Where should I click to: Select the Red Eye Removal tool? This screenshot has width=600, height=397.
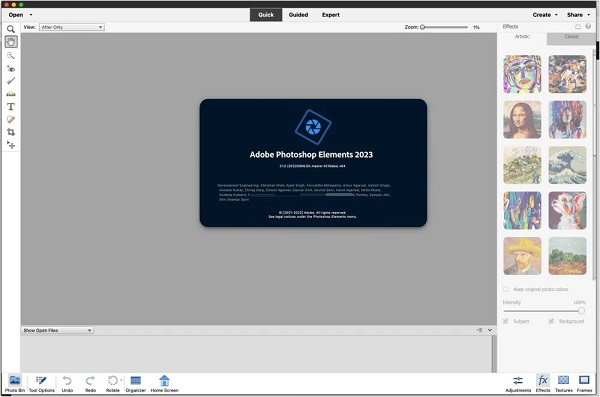11,69
